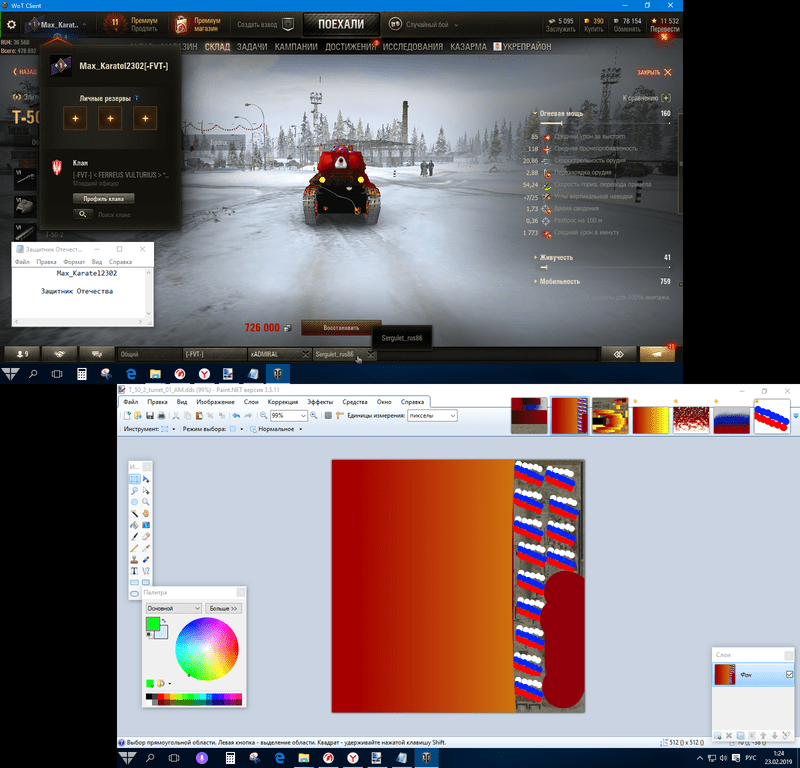The height and width of the screenshot is (768, 800).
Task: Swap primary and secondary colors arrow
Action: (164, 621)
